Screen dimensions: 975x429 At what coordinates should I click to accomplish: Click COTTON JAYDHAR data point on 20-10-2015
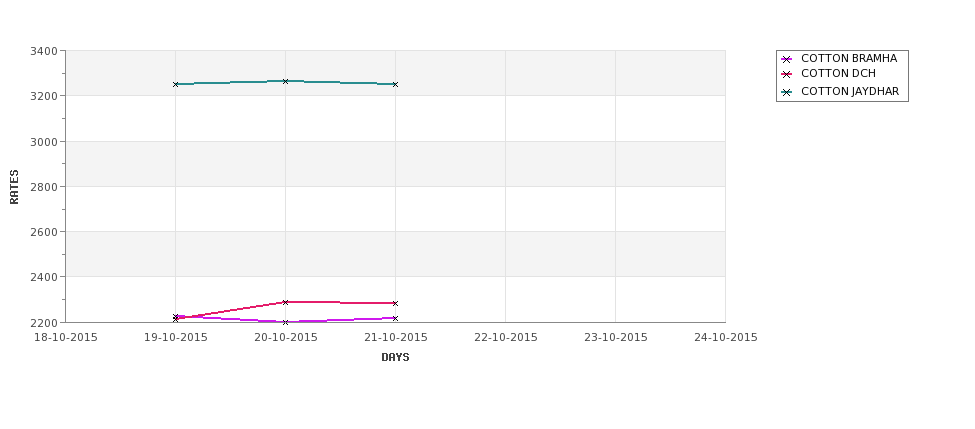tap(285, 81)
